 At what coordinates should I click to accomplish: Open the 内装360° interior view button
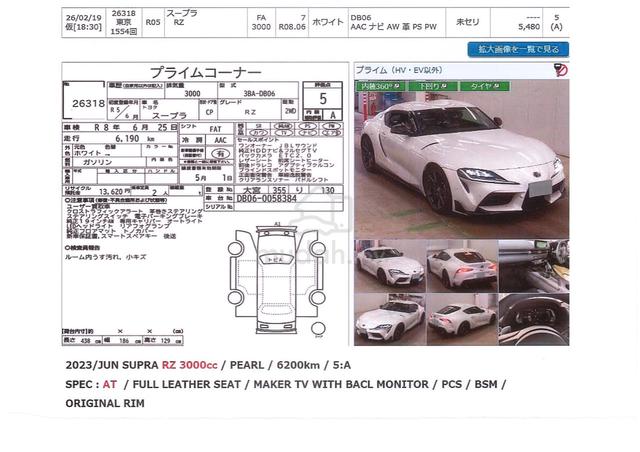381,86
